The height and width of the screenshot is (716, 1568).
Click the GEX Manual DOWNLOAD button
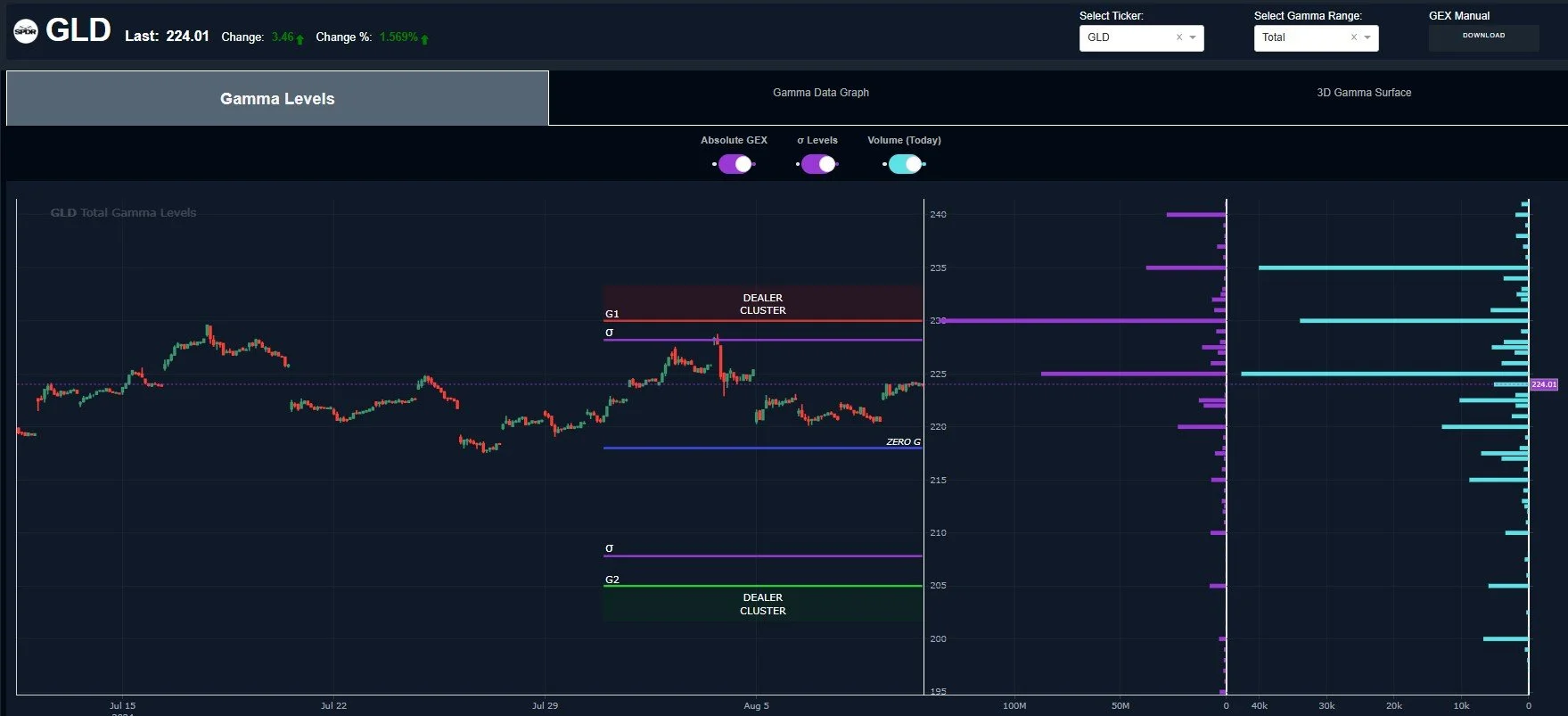click(x=1483, y=37)
